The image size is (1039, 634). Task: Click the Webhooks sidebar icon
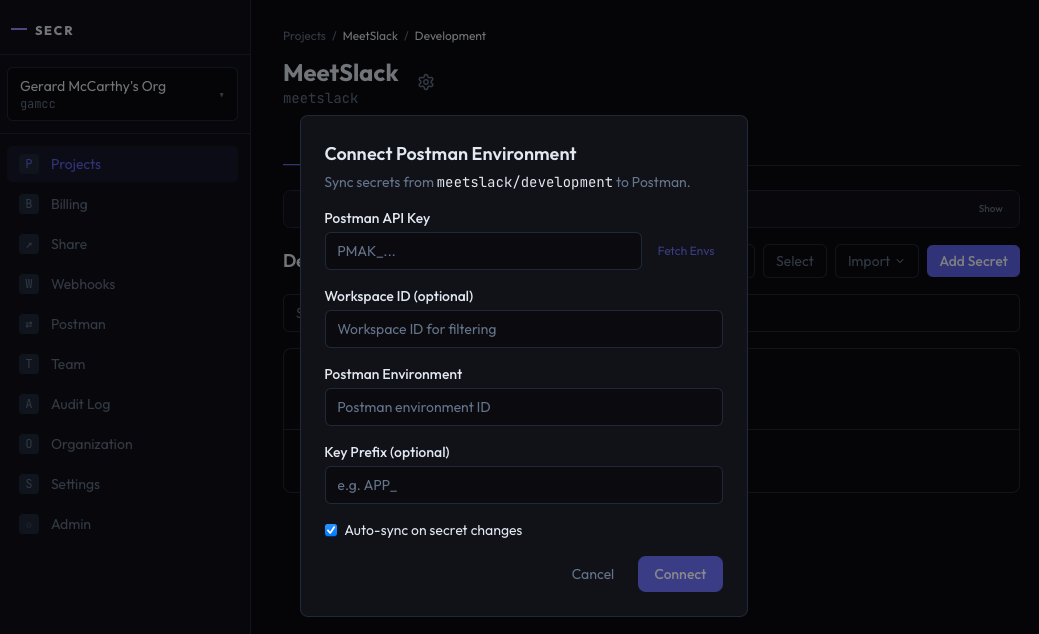tap(29, 284)
